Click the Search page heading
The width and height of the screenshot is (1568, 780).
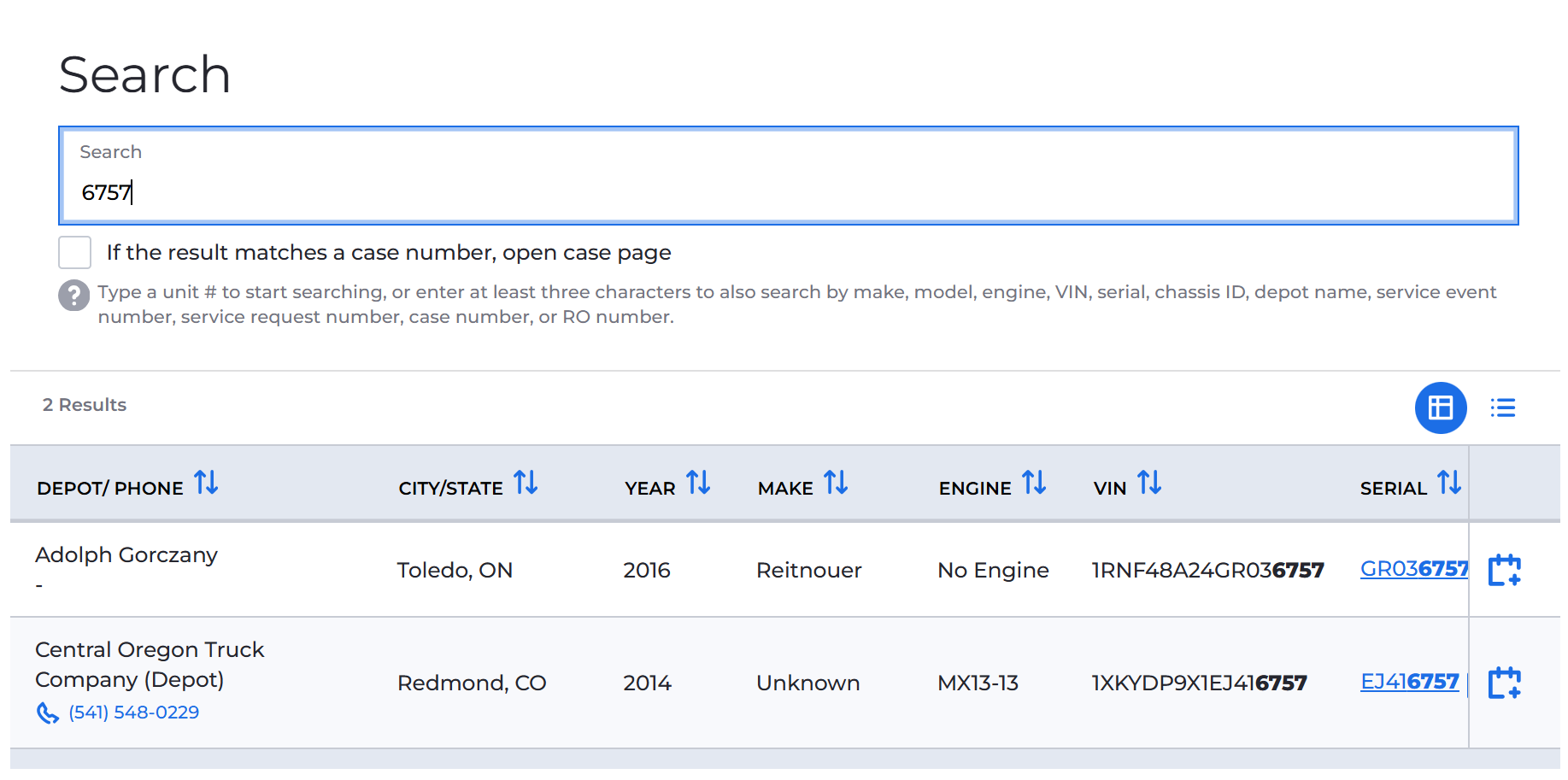click(x=144, y=74)
